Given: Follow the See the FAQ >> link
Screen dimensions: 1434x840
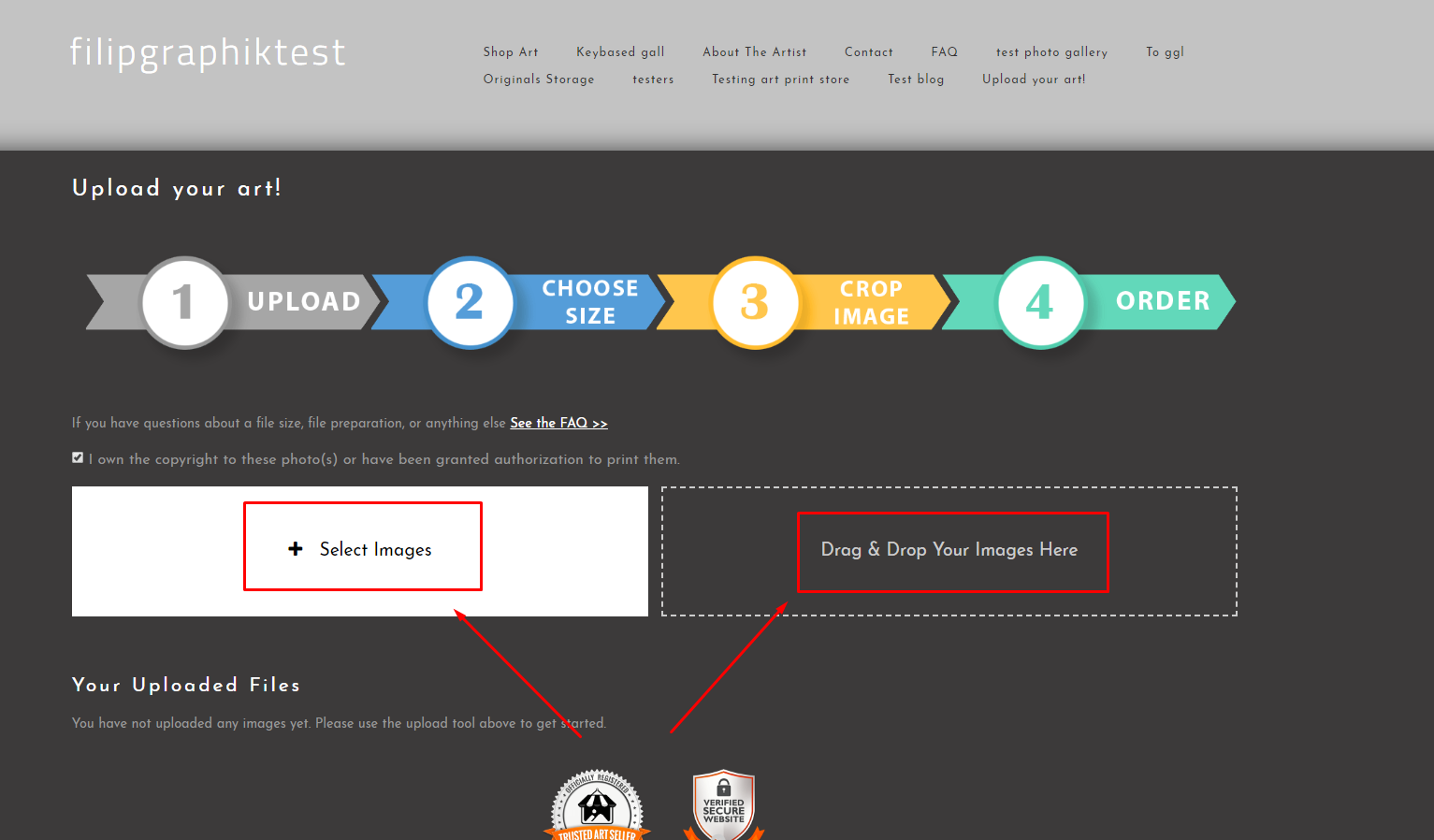Looking at the screenshot, I should coord(558,423).
